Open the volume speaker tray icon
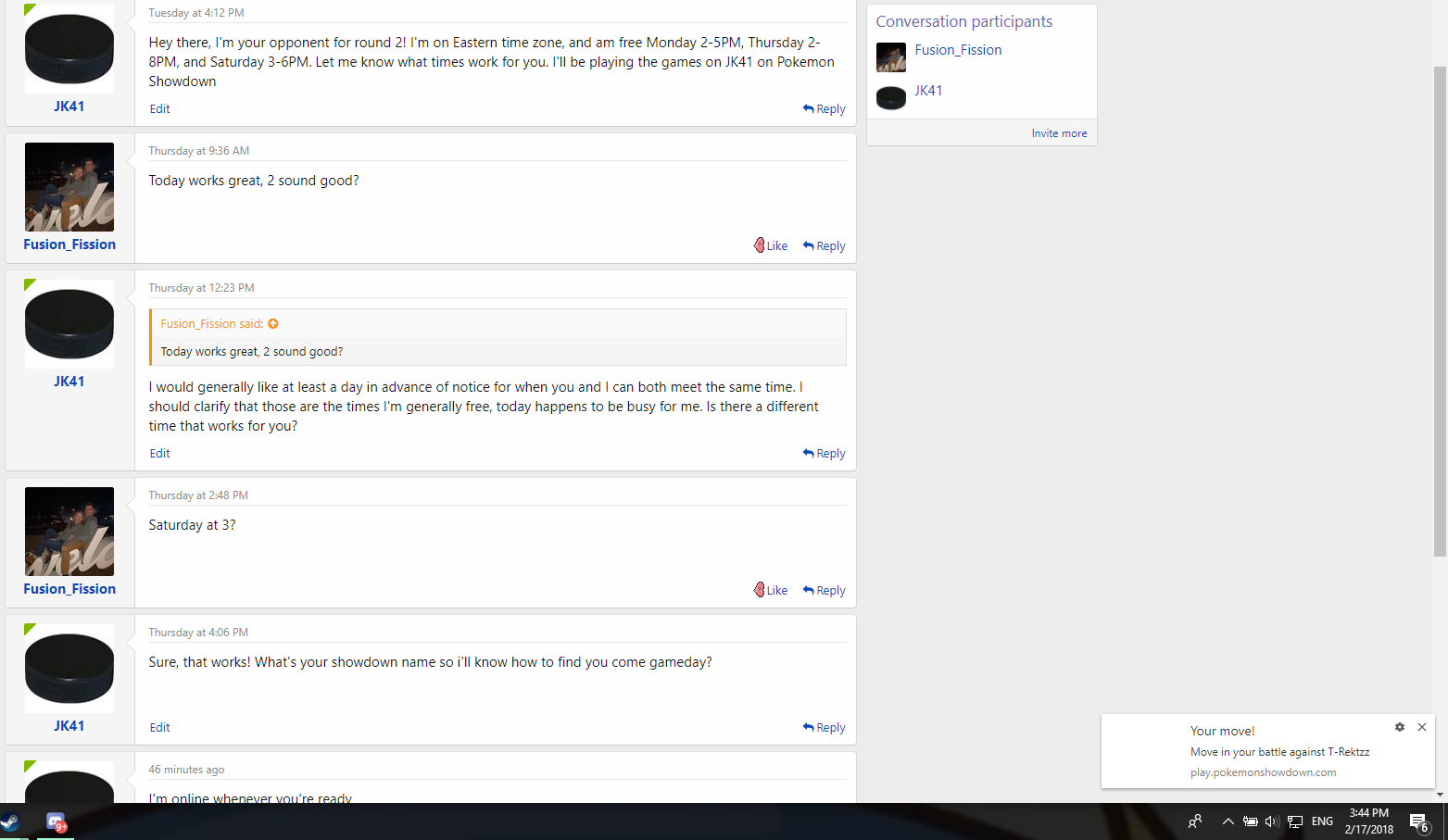Viewport: 1448px width, 840px height. point(1272,821)
